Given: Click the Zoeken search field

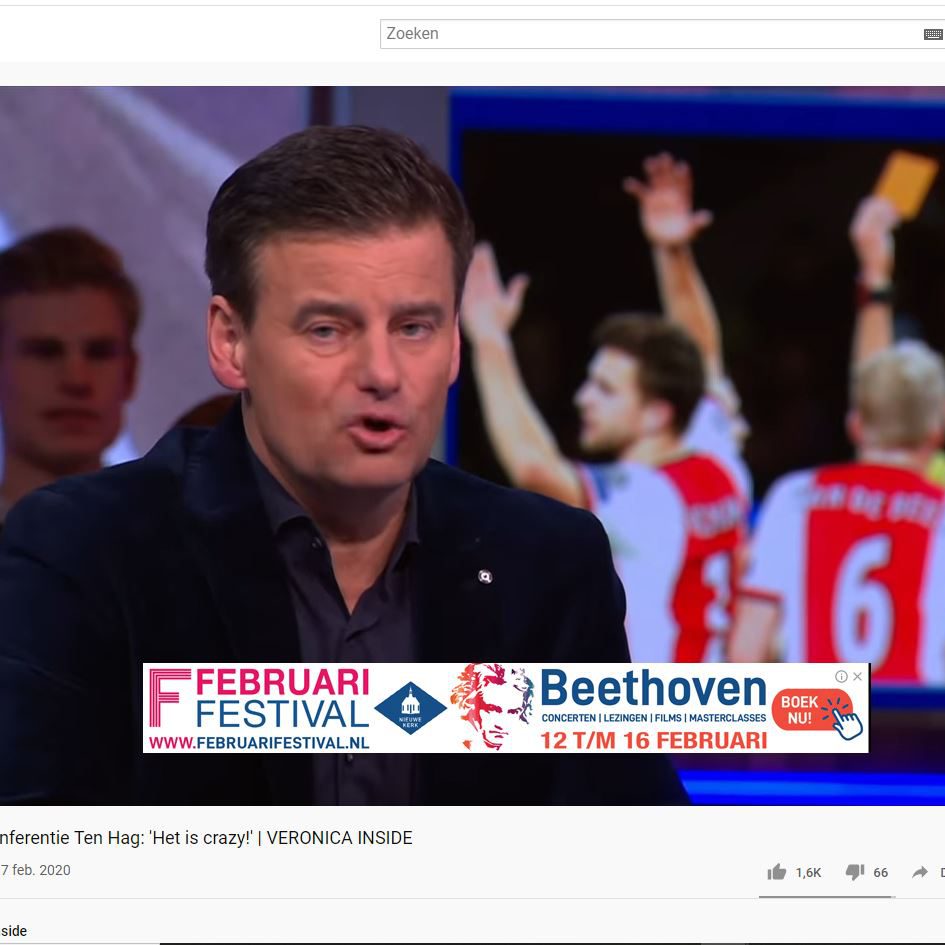Looking at the screenshot, I should click(650, 34).
